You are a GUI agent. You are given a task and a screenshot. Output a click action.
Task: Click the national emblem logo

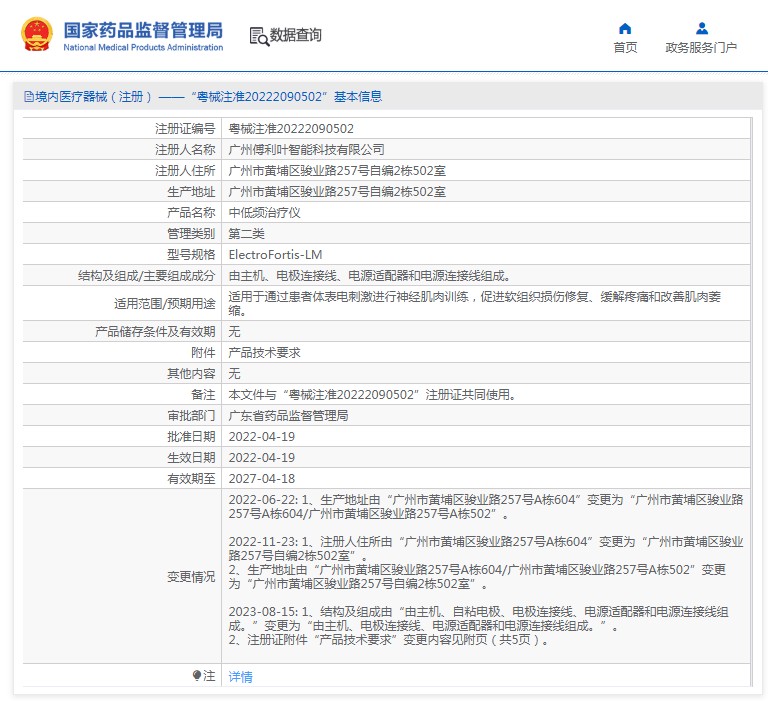click(x=37, y=35)
